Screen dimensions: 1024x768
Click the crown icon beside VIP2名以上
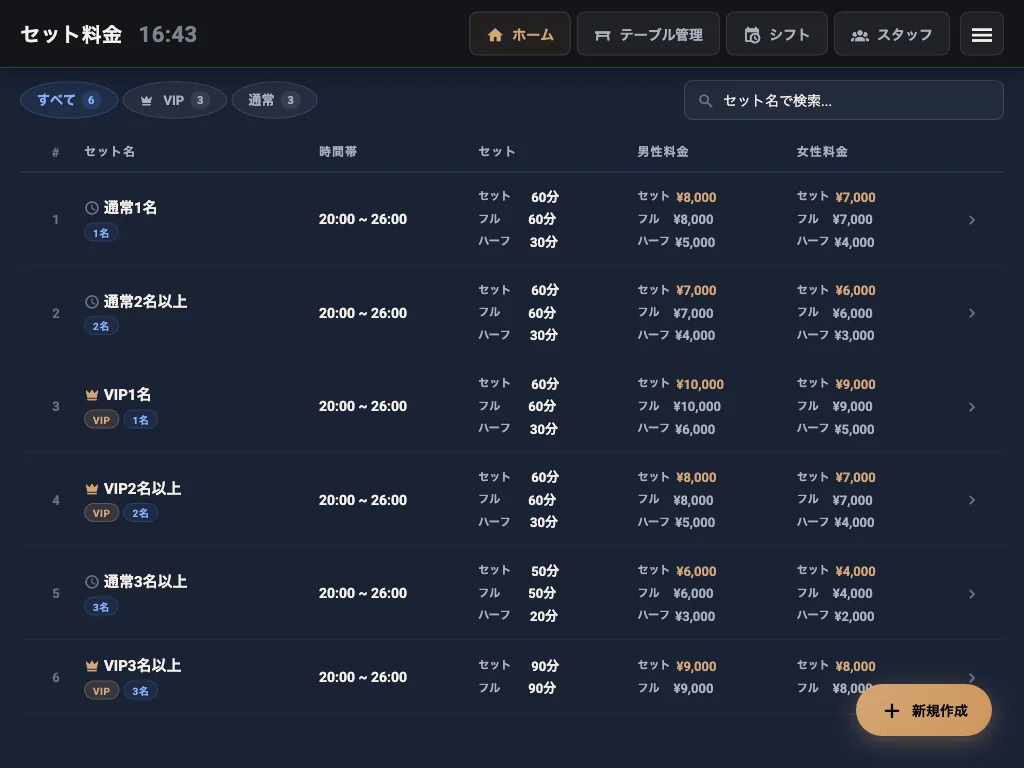pos(92,488)
